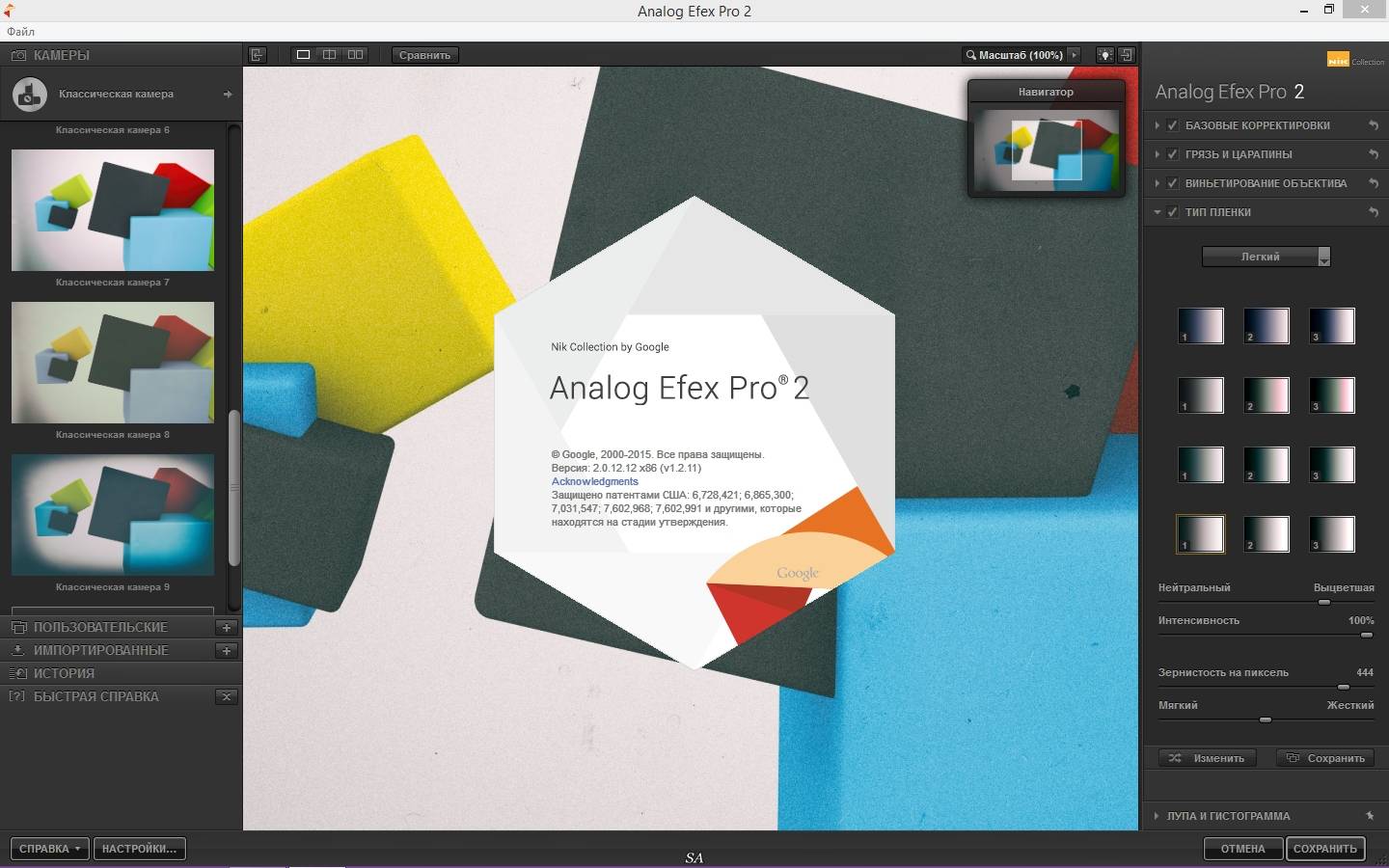Open the ИМПОРТИРОВАННЫЕ section
Screen dimensions: 1389x868
100,650
